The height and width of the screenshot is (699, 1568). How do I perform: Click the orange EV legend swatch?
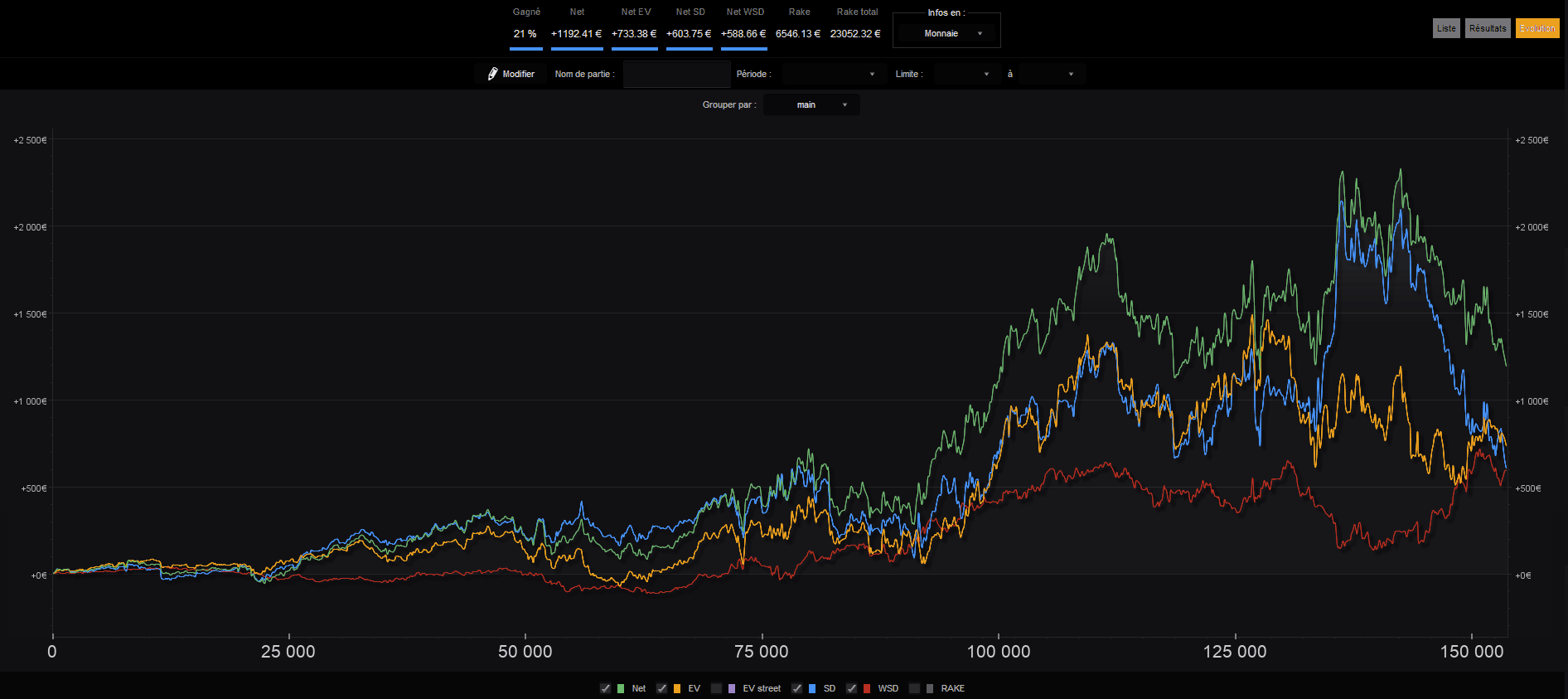[x=677, y=688]
